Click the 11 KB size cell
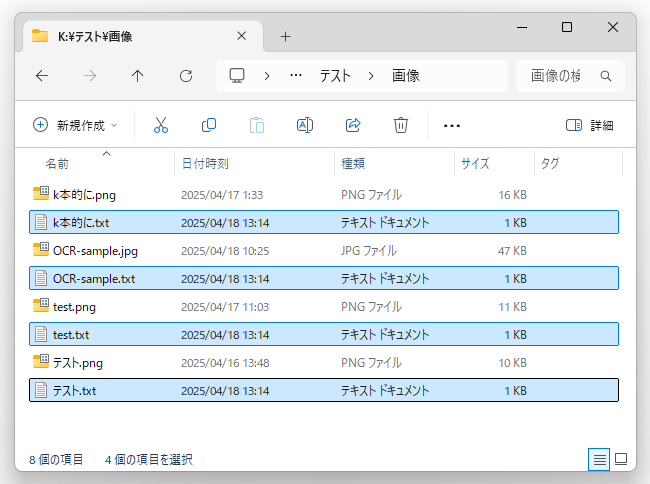The width and height of the screenshot is (650, 484). pos(512,307)
